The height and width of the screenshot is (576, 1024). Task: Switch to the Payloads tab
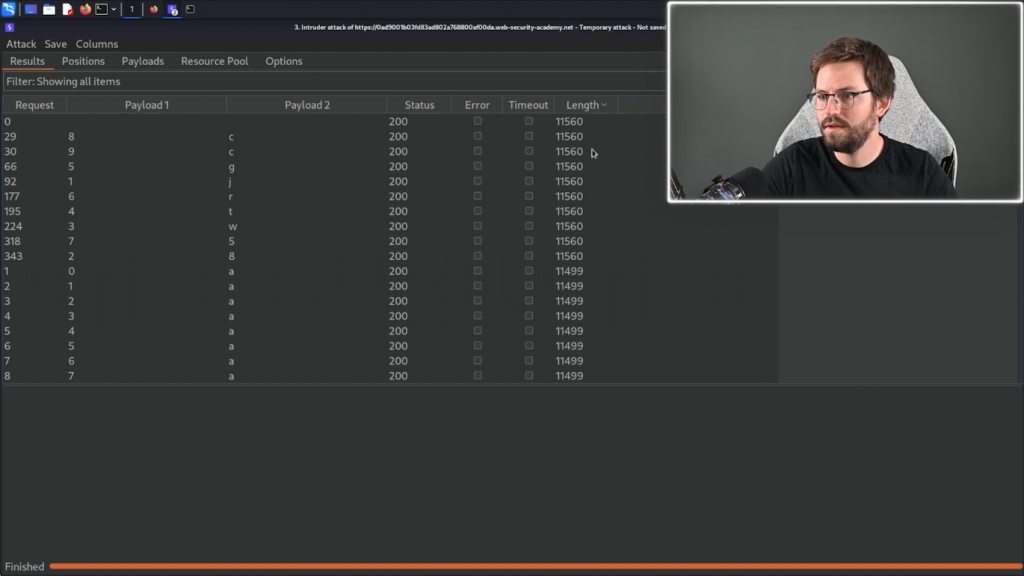click(x=142, y=61)
